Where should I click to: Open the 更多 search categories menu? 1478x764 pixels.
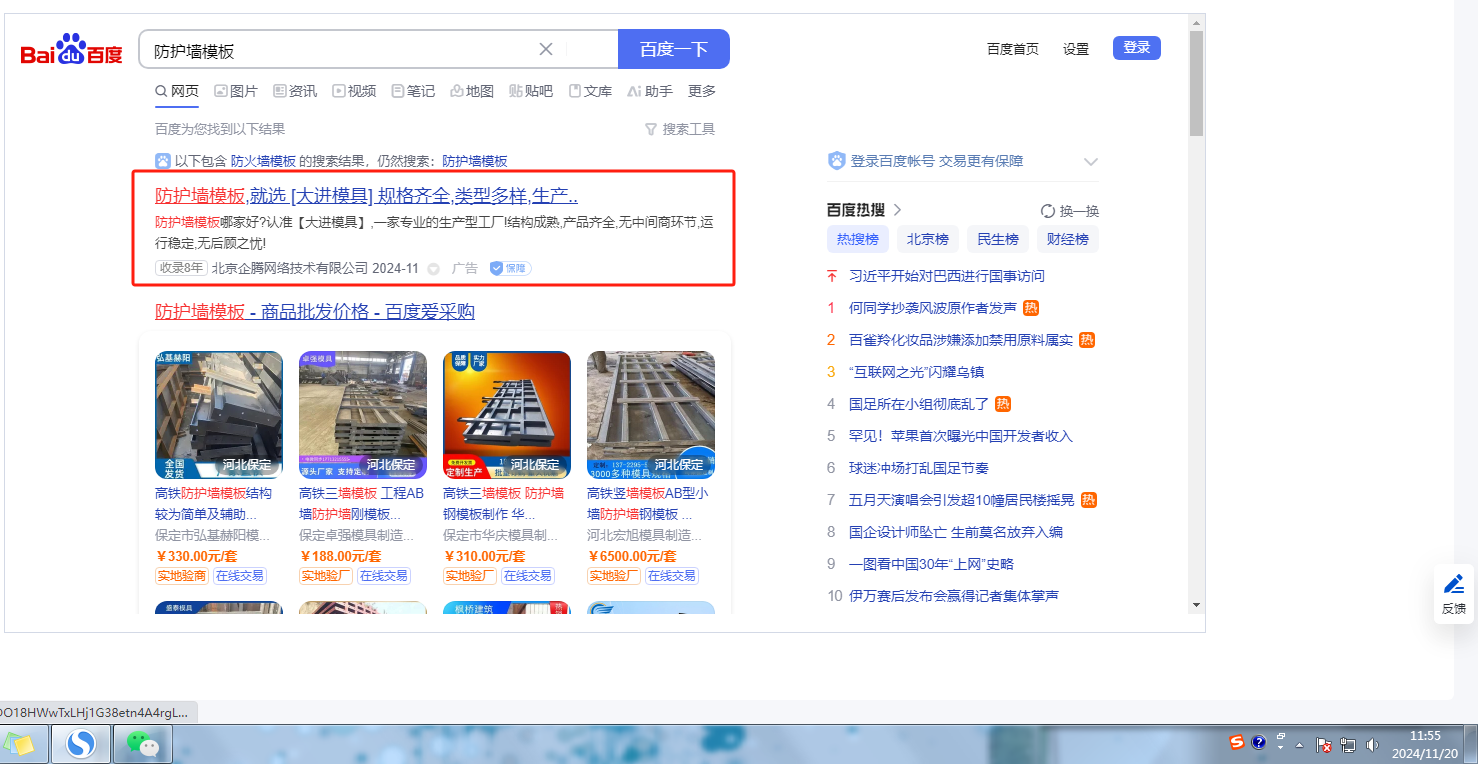(x=702, y=91)
